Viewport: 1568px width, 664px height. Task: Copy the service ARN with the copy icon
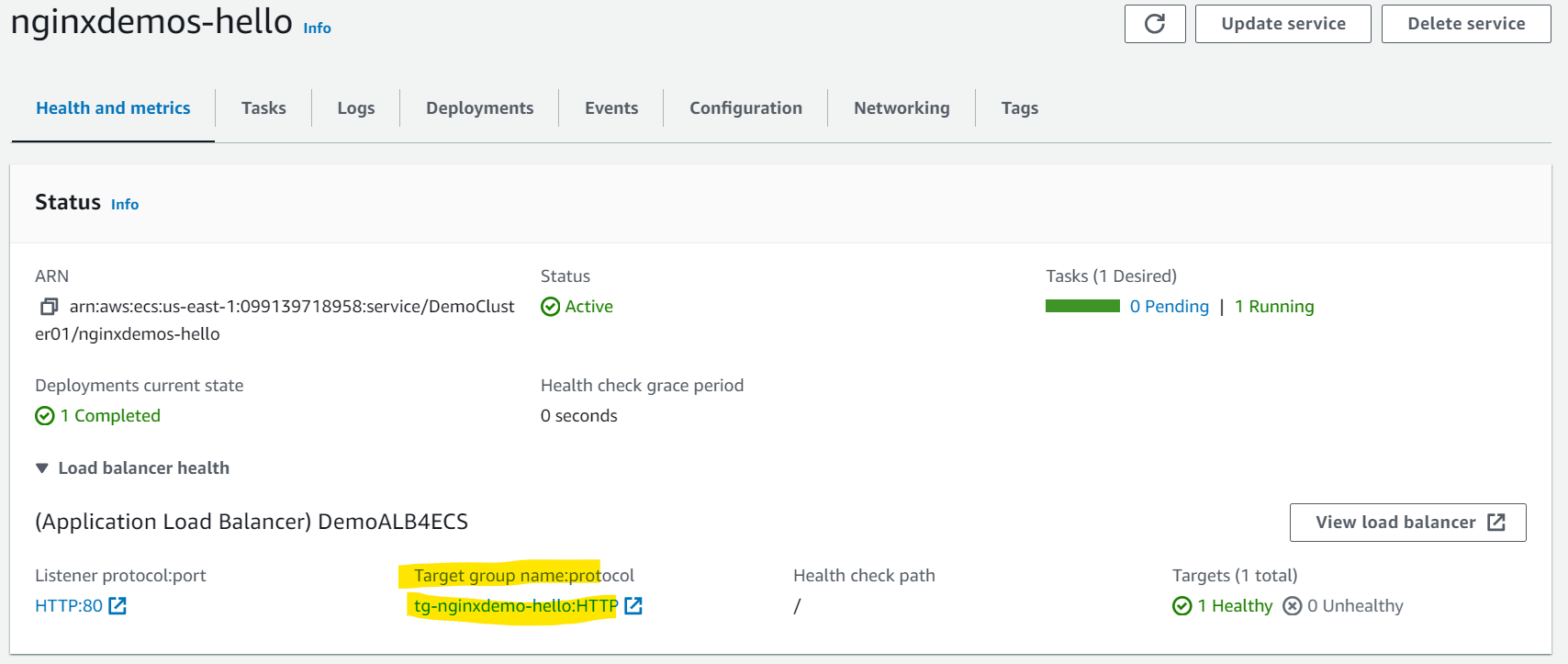(49, 307)
